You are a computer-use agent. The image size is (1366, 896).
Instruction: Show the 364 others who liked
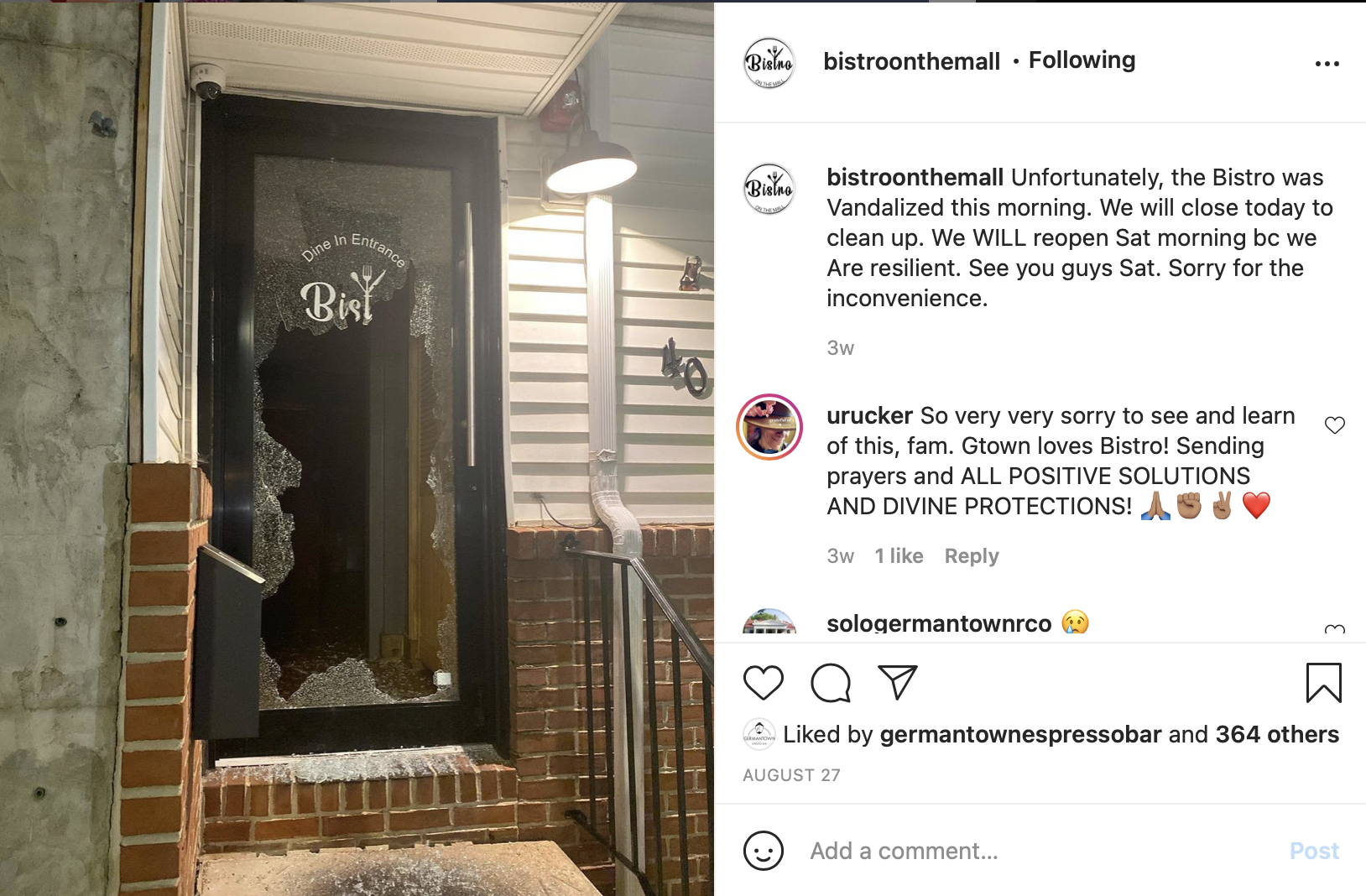(x=1277, y=734)
